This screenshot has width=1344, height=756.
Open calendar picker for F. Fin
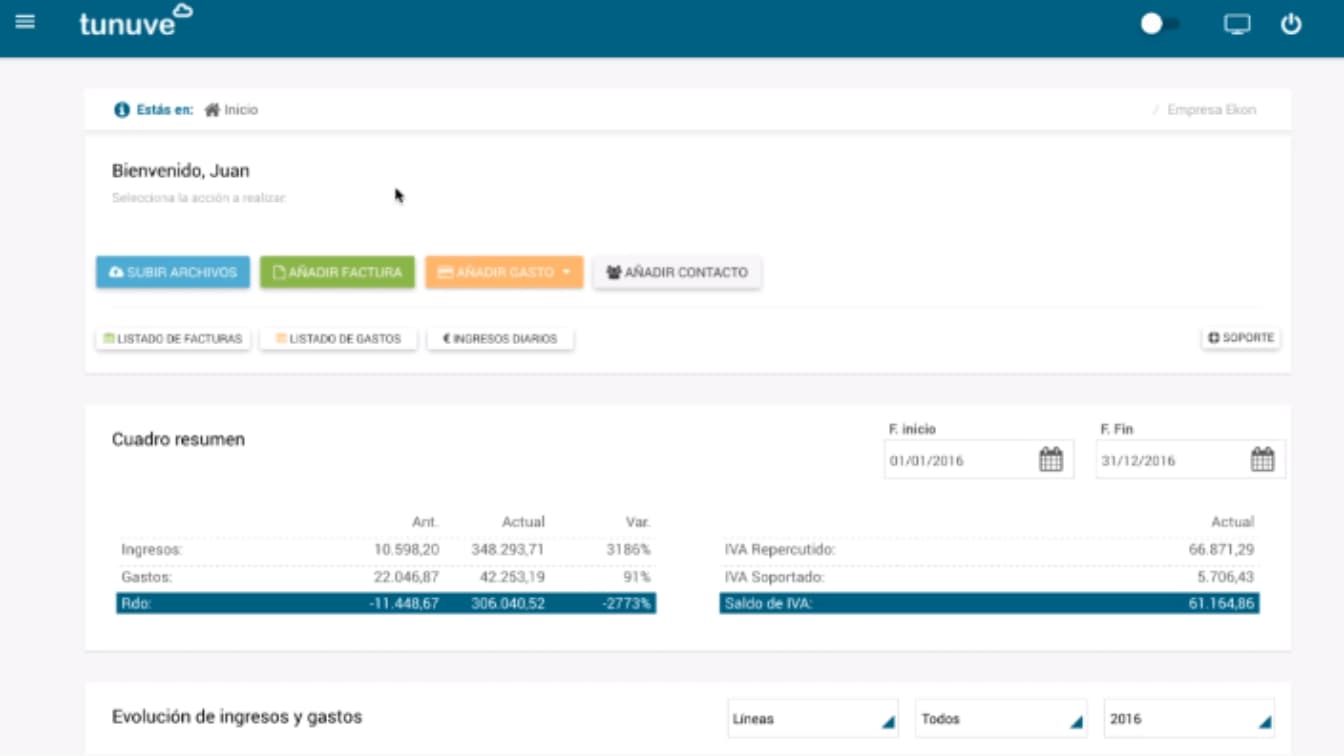click(1263, 460)
